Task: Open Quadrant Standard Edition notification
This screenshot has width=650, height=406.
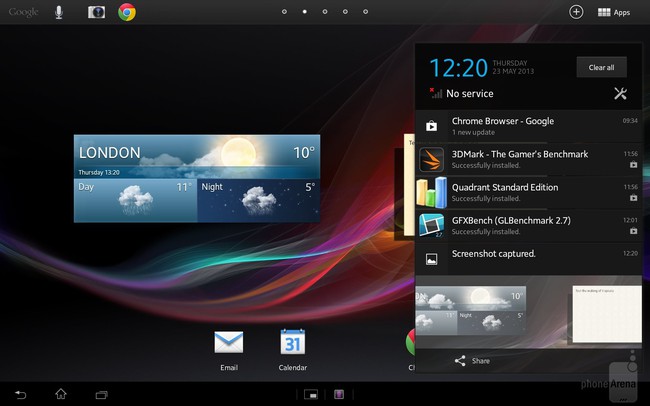Action: coord(529,192)
